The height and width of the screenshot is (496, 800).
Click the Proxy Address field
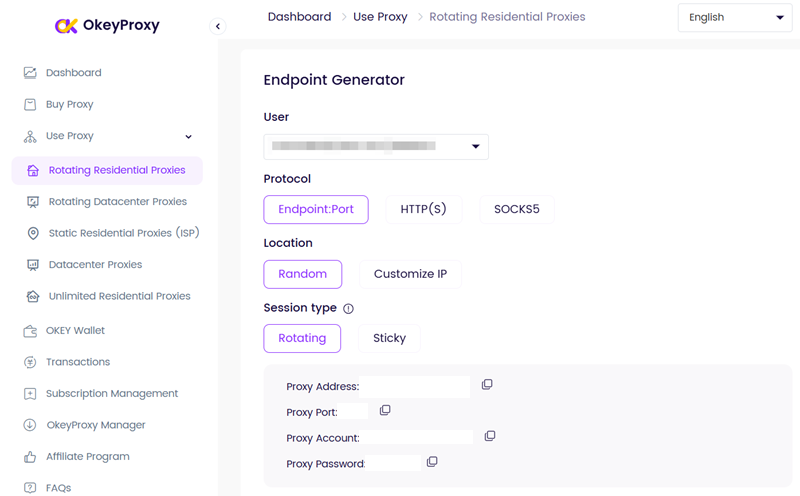[x=414, y=387]
